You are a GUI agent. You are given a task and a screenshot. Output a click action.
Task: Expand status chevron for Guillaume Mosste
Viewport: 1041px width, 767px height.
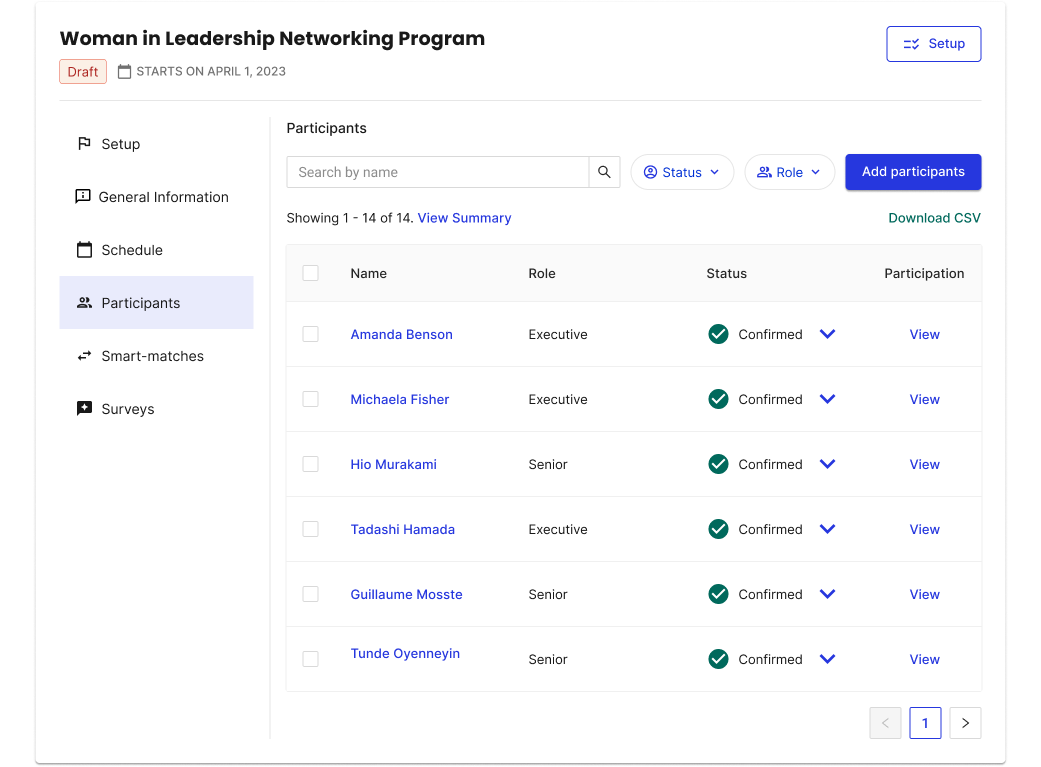[x=827, y=594]
